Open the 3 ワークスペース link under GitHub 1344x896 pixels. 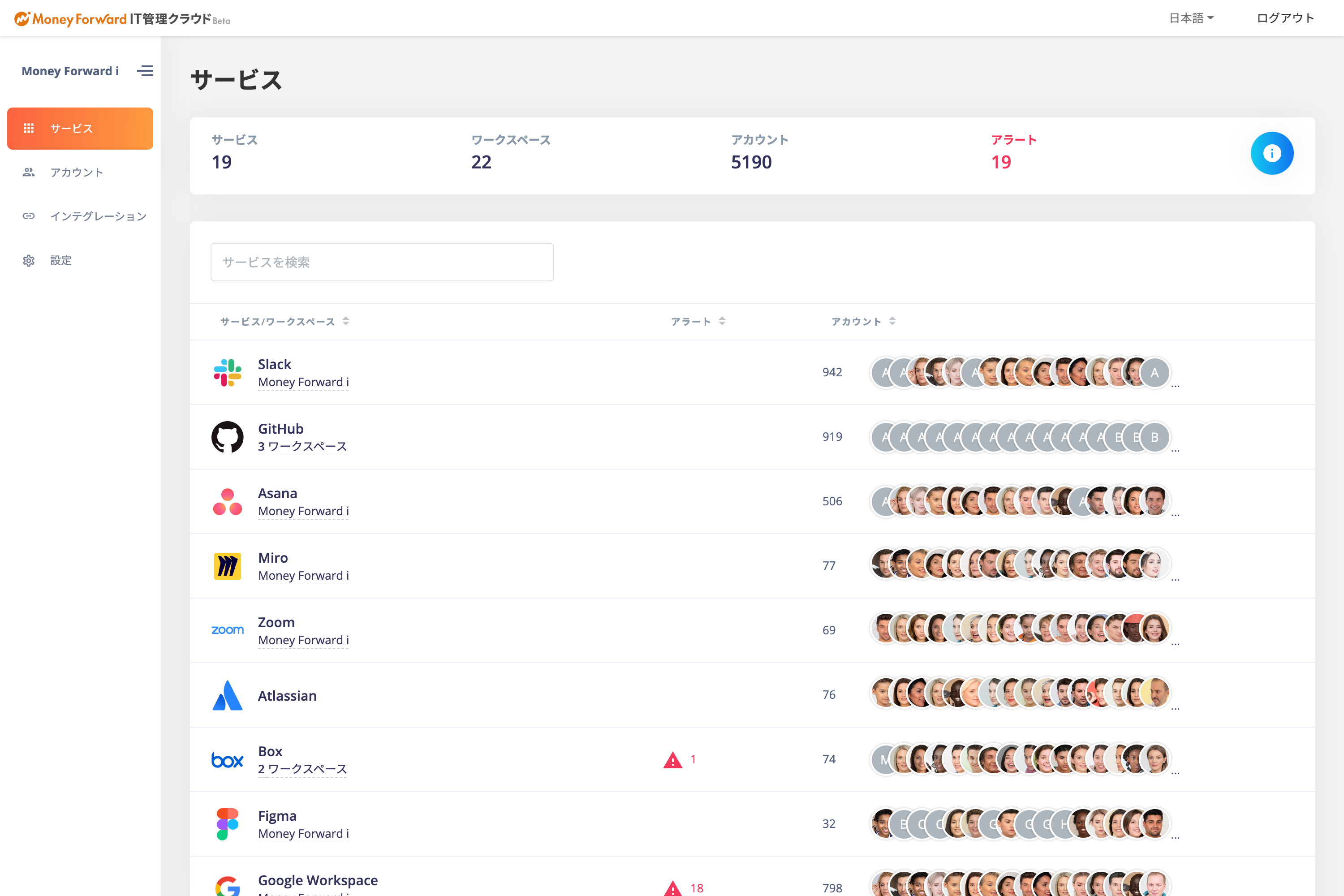pyautogui.click(x=302, y=446)
